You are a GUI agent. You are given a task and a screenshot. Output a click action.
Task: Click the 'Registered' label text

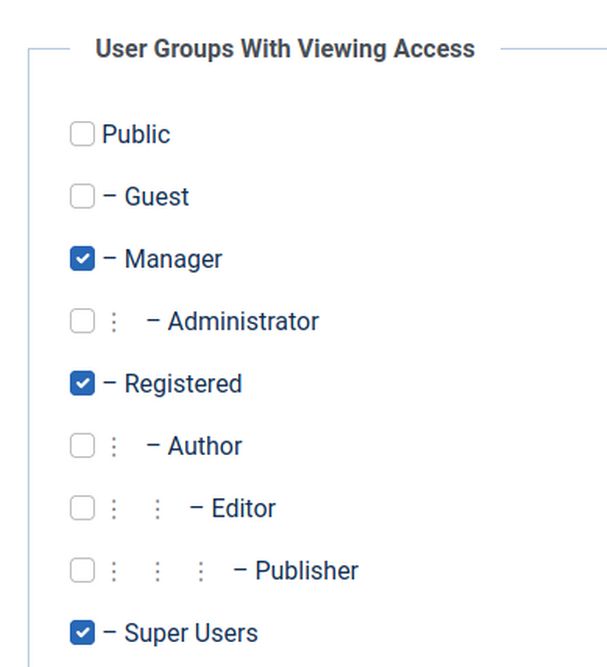[183, 384]
